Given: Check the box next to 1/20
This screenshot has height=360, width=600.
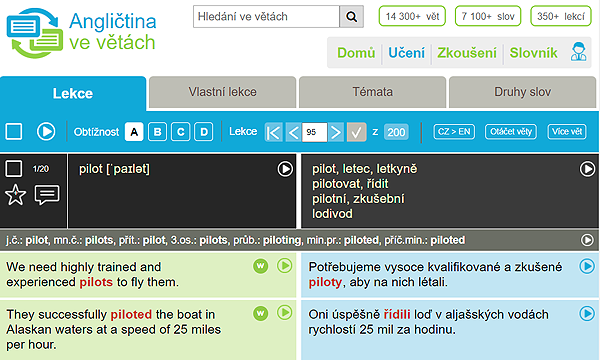Looking at the screenshot, I should coord(14,169).
